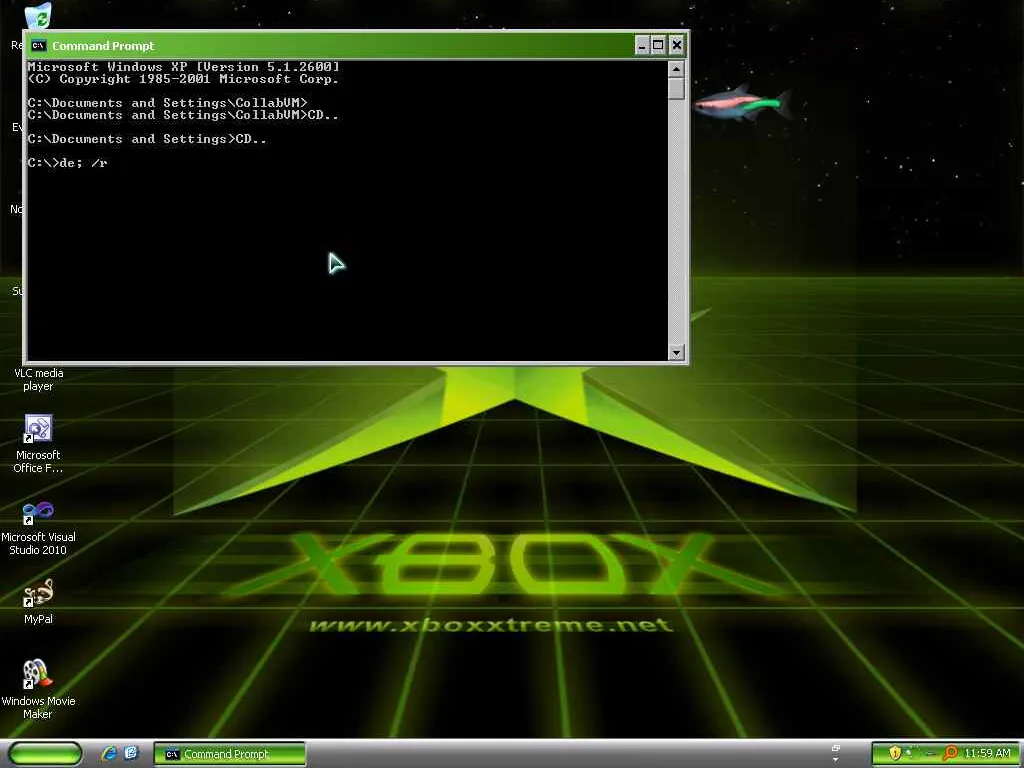
Task: Click the Command Prompt taskbar button
Action: click(229, 754)
